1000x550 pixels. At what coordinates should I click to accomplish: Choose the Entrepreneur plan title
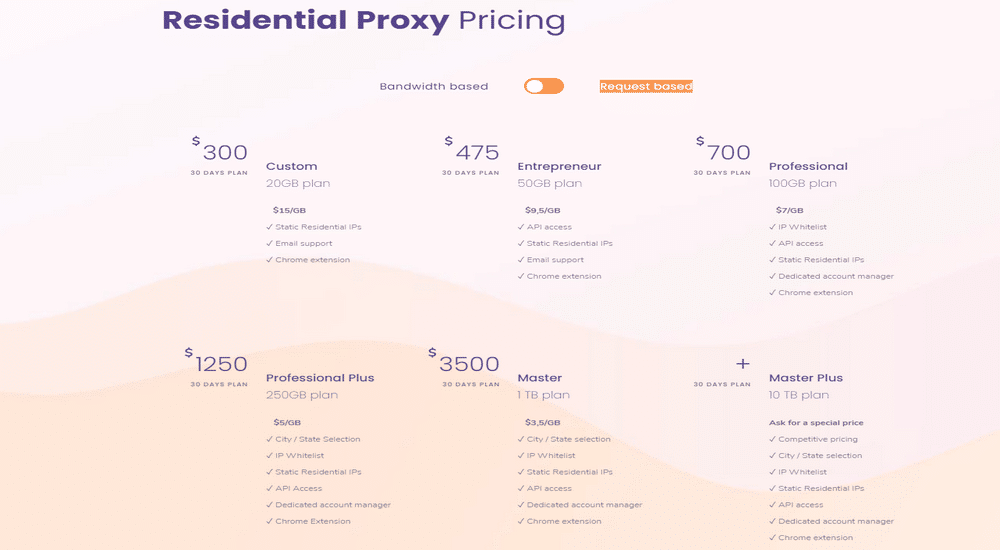click(559, 166)
